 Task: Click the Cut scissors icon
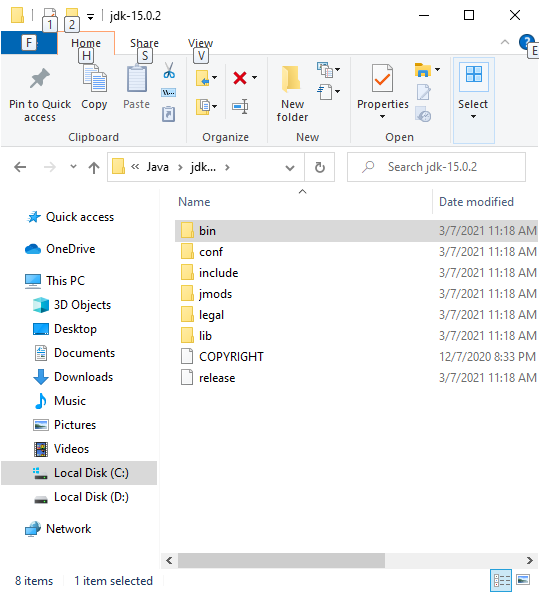point(169,70)
